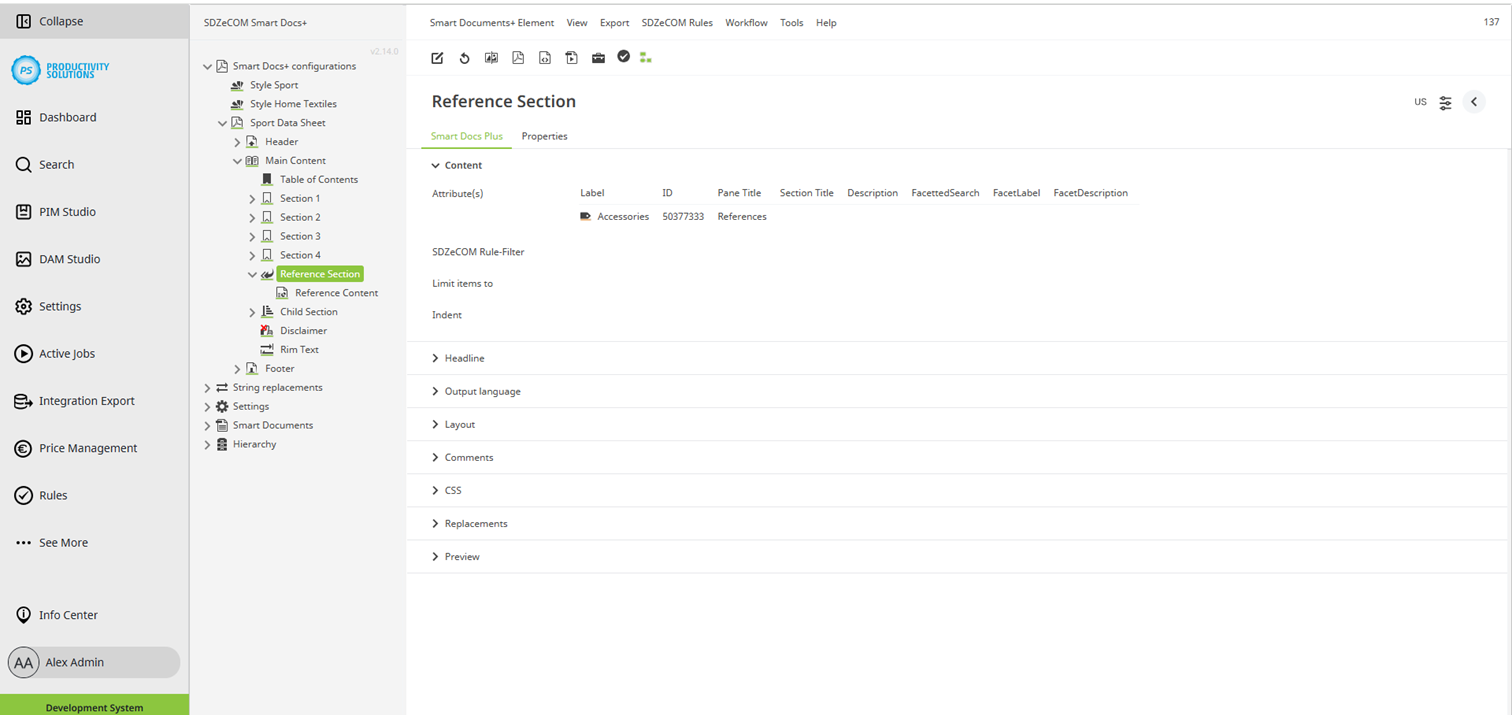Viewport: 1512px width, 715px height.
Task: Switch to the Properties tab
Action: (544, 136)
